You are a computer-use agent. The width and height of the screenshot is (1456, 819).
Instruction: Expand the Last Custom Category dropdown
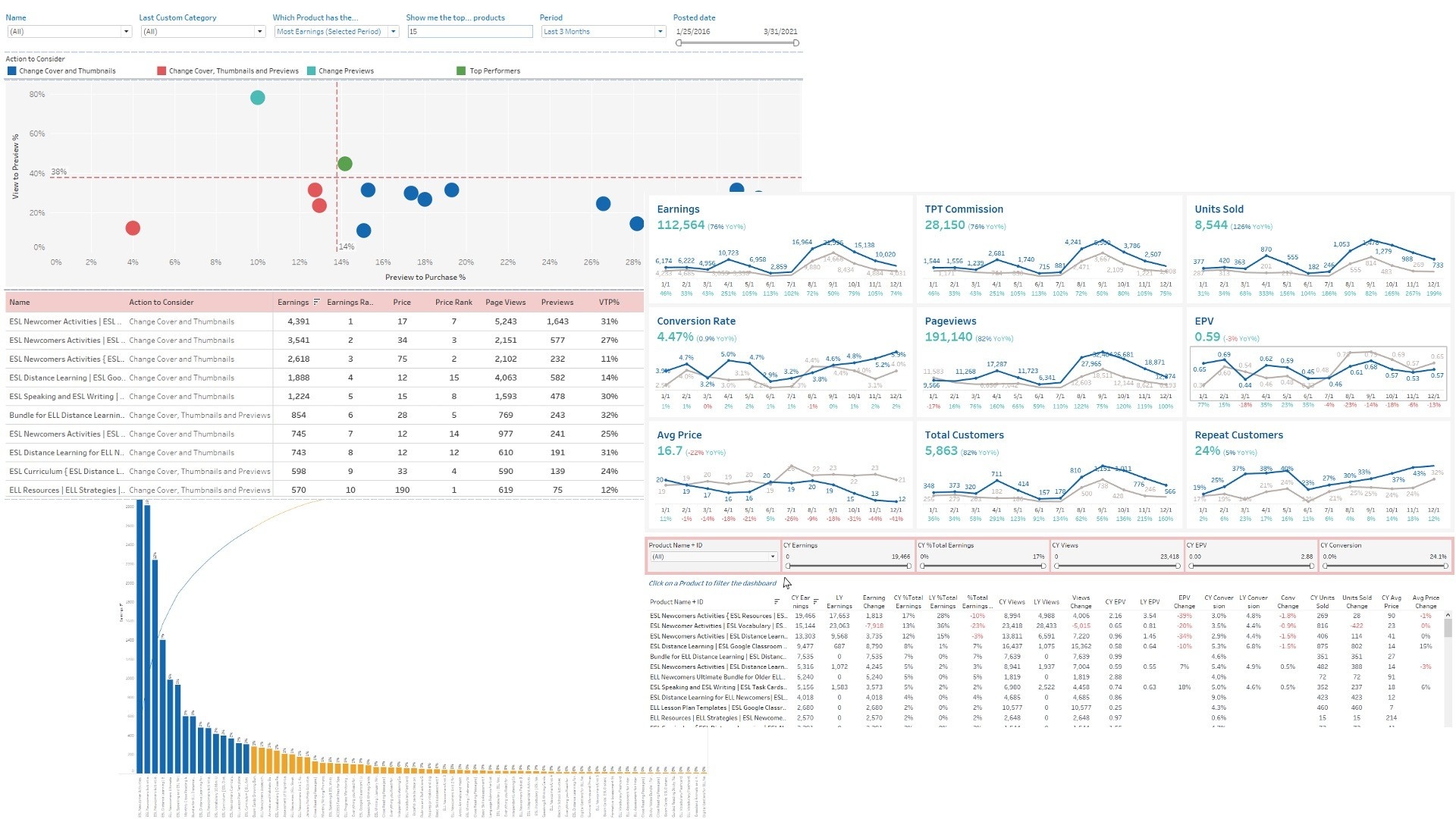pos(259,32)
